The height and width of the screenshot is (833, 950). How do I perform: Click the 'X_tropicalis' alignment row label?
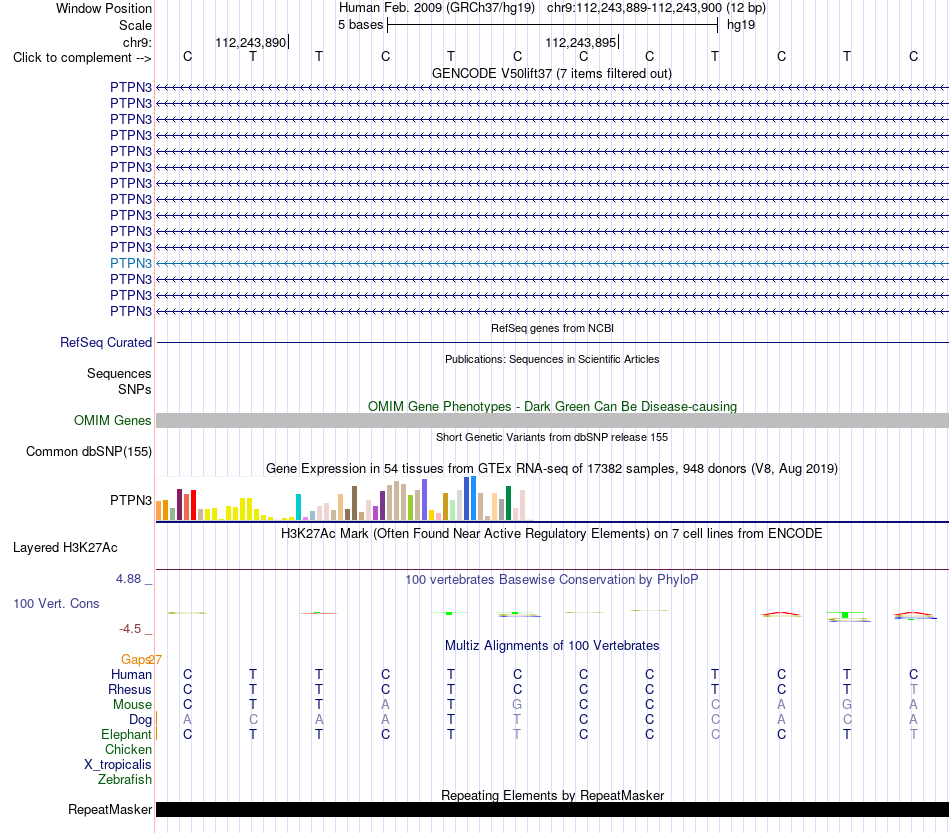click(118, 765)
